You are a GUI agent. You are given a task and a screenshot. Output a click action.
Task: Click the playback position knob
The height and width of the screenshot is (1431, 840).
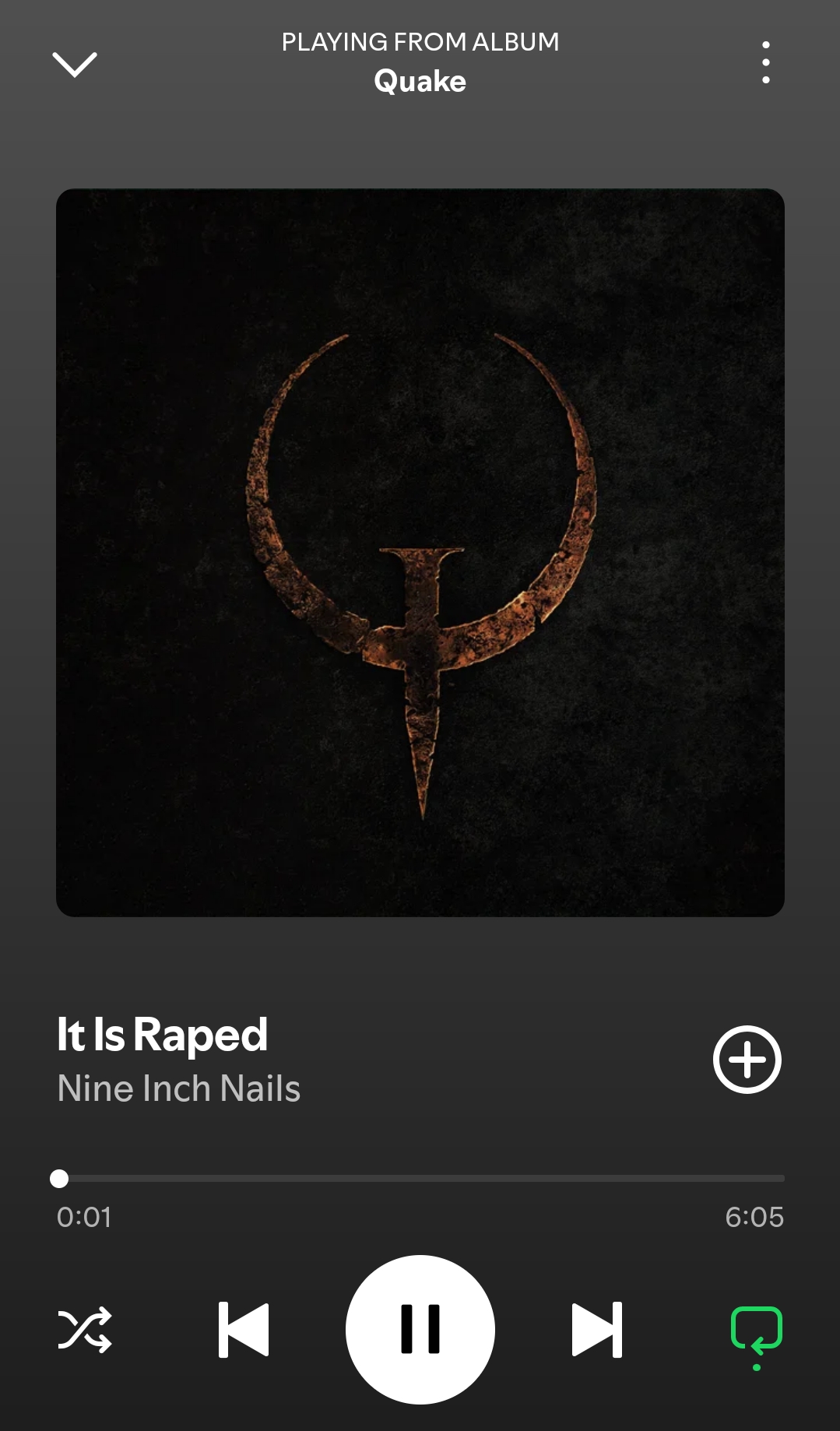pos(59,1179)
